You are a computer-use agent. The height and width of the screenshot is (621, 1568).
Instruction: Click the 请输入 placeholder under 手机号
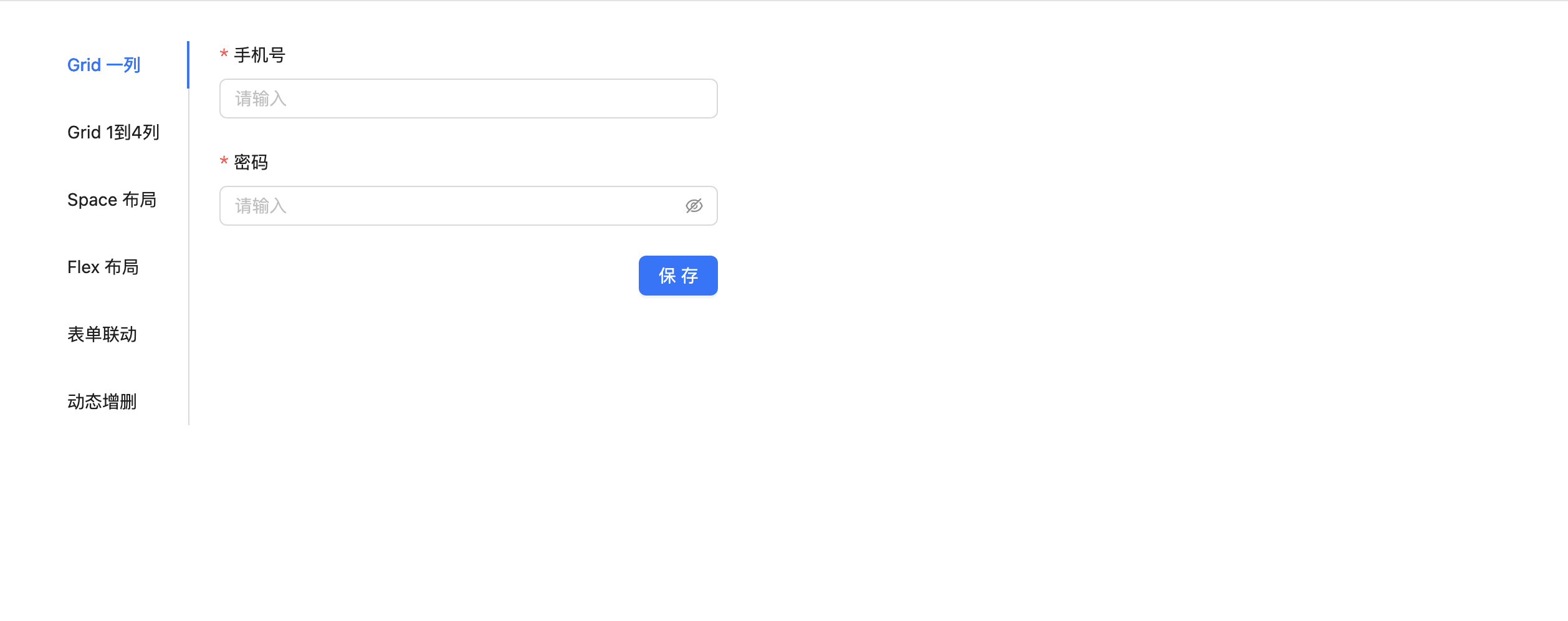[x=259, y=99]
